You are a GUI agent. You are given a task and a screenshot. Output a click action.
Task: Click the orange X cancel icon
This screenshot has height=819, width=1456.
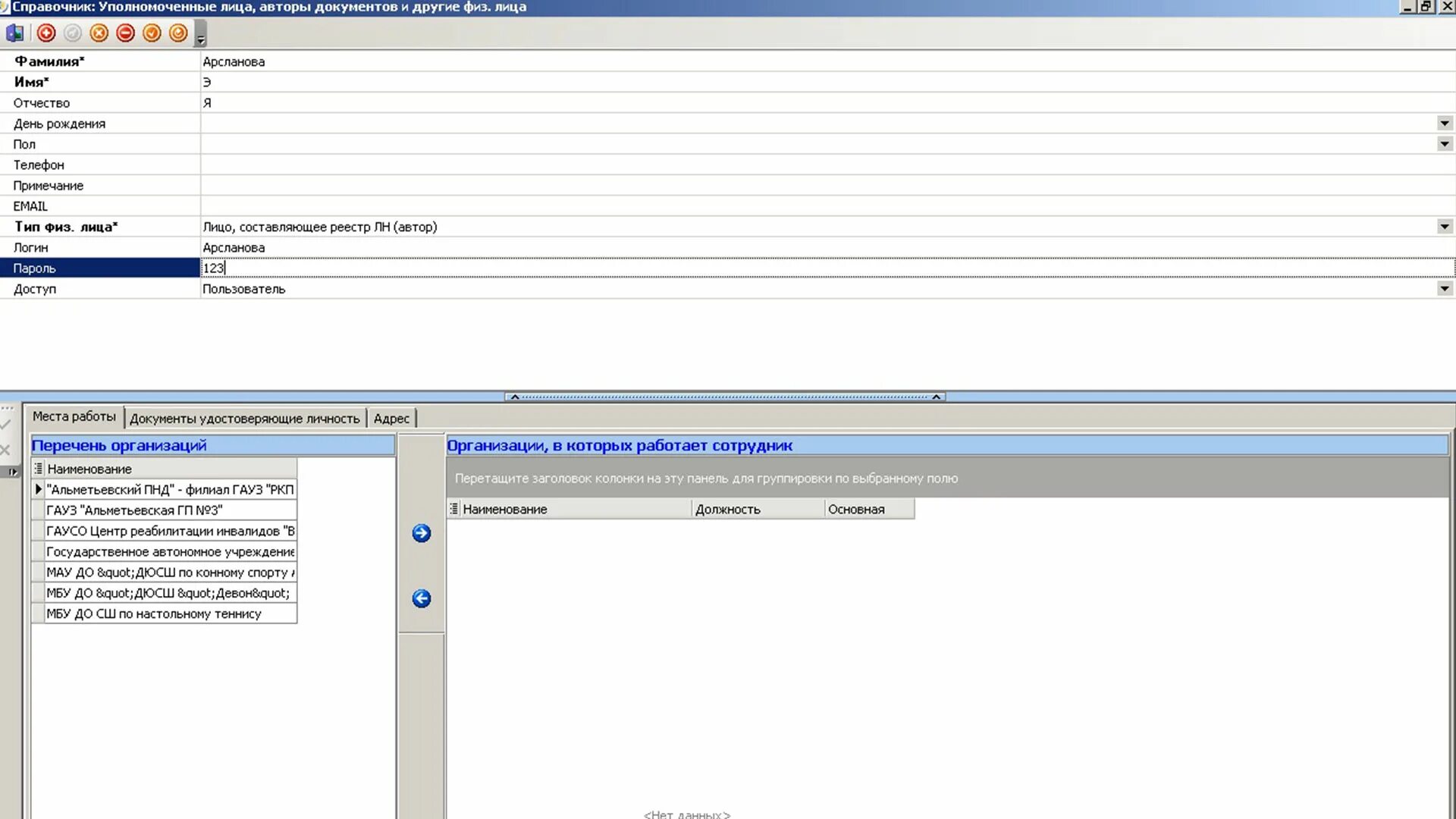coord(99,33)
